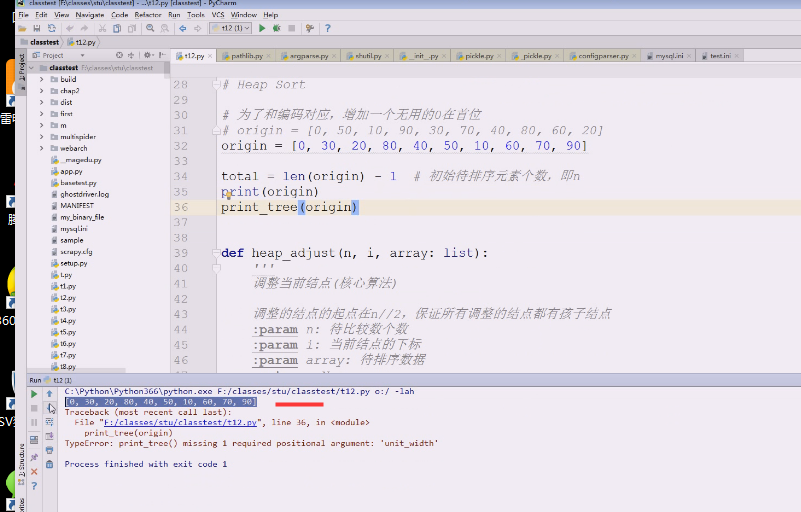Open Structure side tool window
The image size is (801, 512).
(x=21, y=464)
